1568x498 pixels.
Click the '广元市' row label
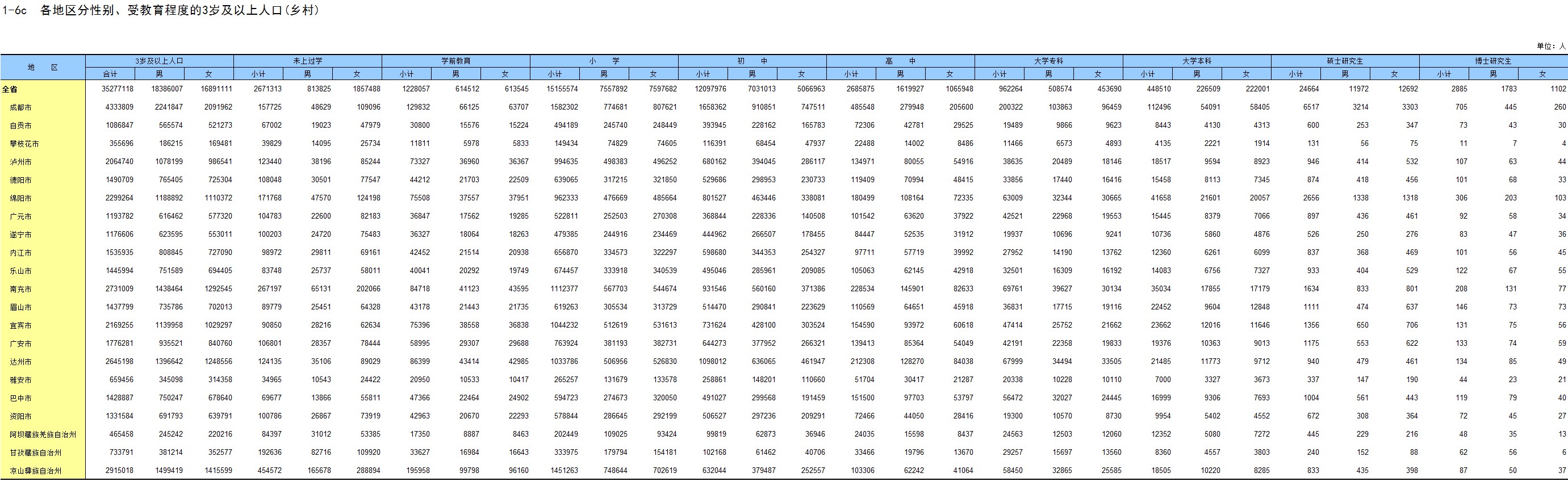[x=20, y=216]
